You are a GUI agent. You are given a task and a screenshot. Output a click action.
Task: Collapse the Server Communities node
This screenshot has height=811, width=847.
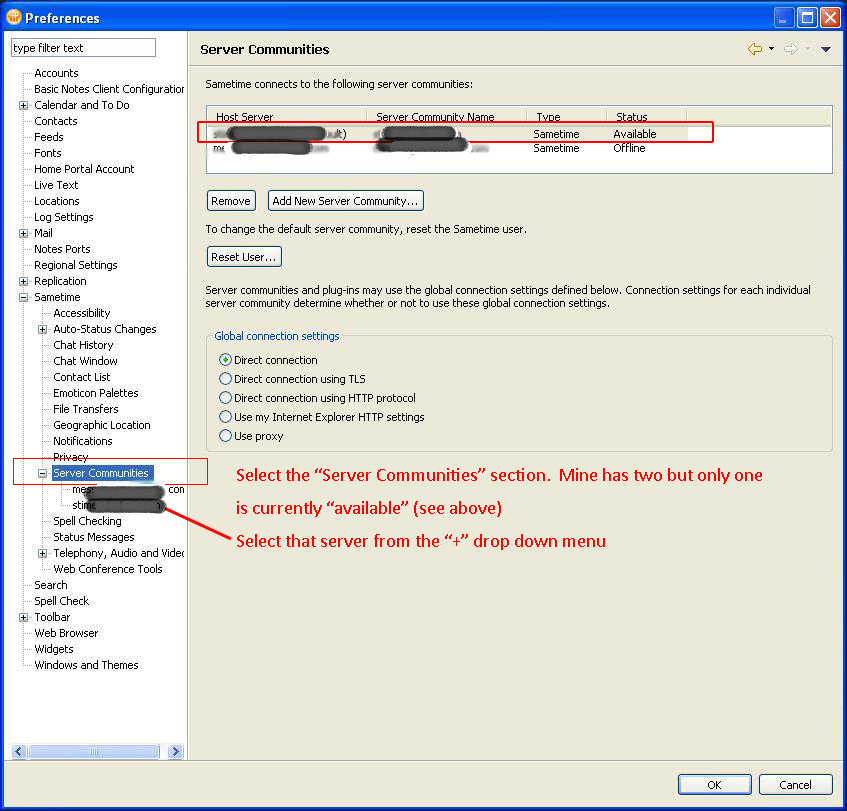43,473
